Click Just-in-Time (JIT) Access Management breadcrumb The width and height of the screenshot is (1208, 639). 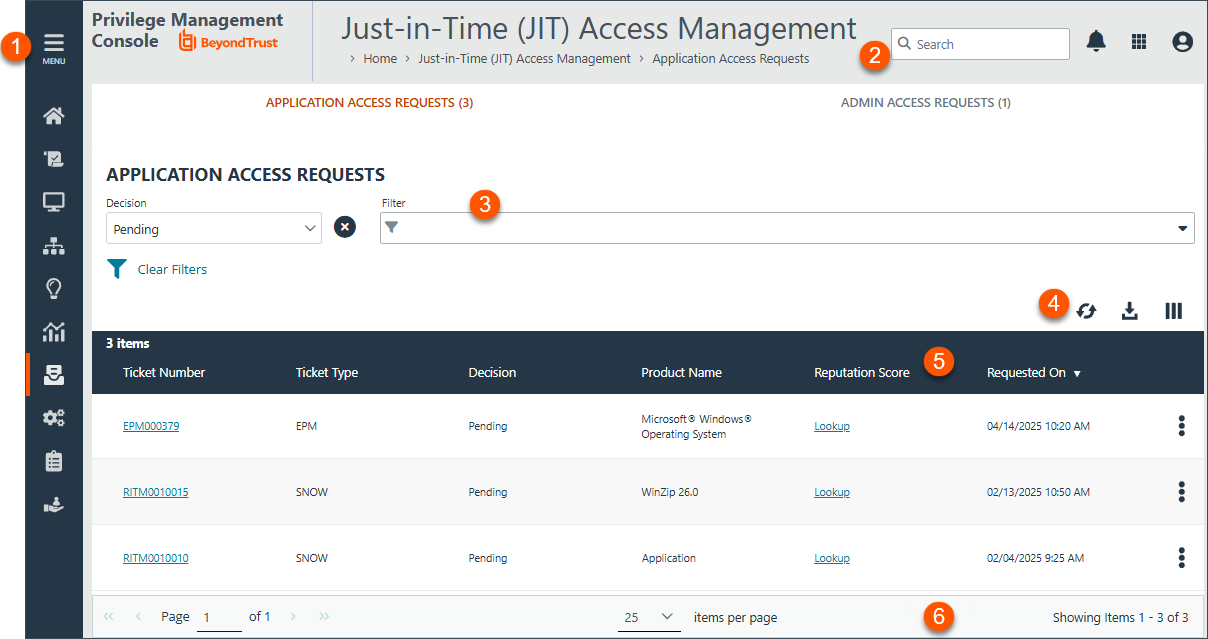pyautogui.click(x=524, y=59)
